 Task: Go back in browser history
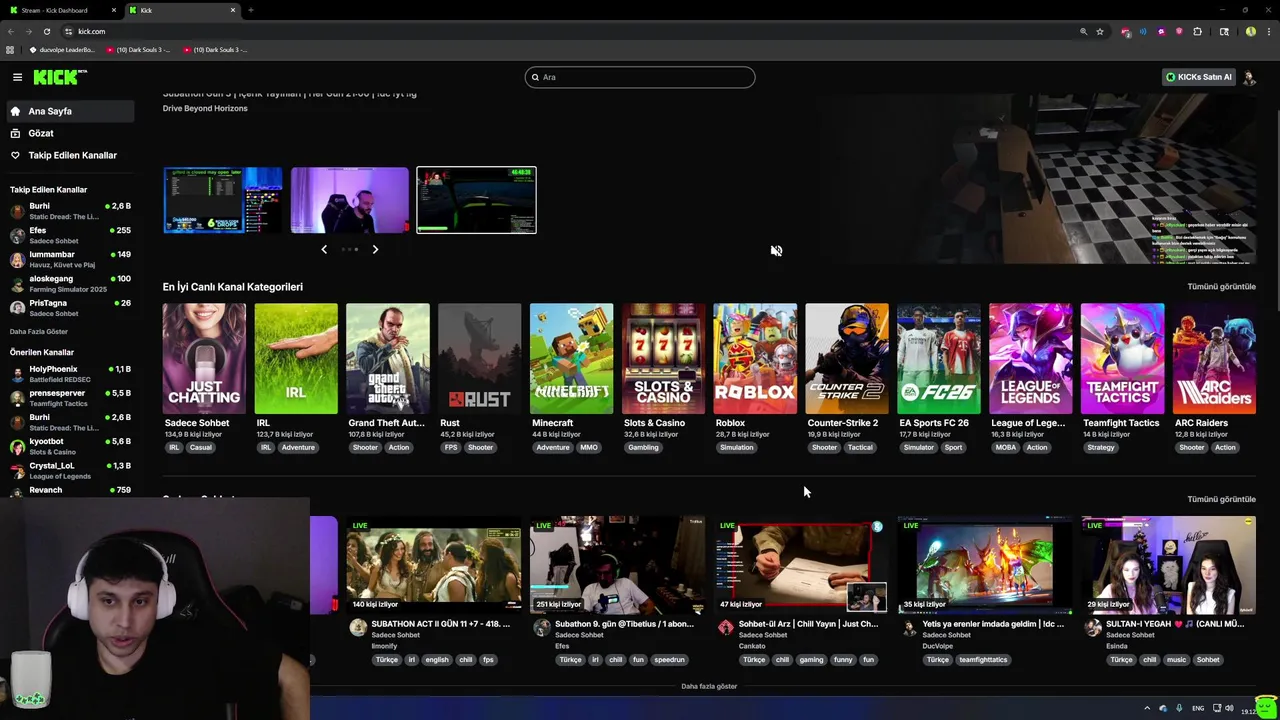click(x=11, y=31)
